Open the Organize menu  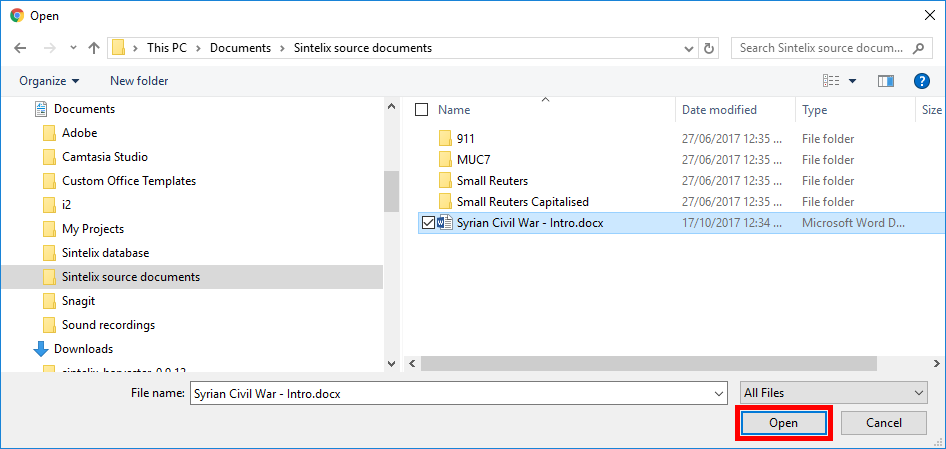[48, 81]
